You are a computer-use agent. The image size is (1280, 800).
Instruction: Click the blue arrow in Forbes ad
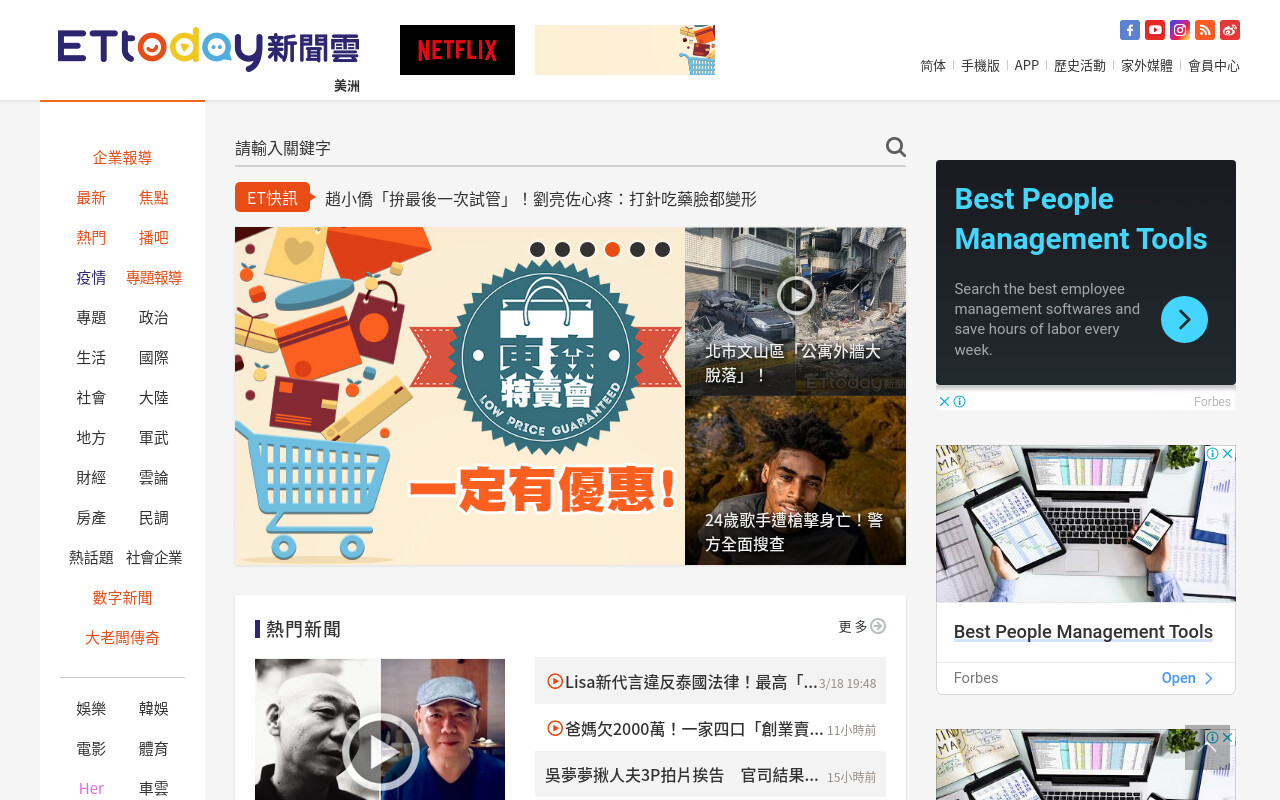pos(1184,319)
